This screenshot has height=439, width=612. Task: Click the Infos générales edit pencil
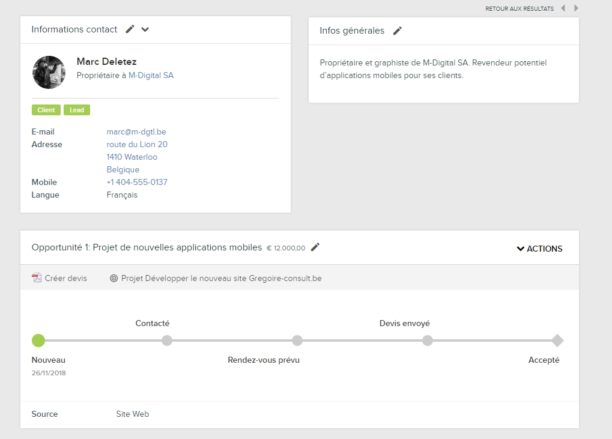397,31
